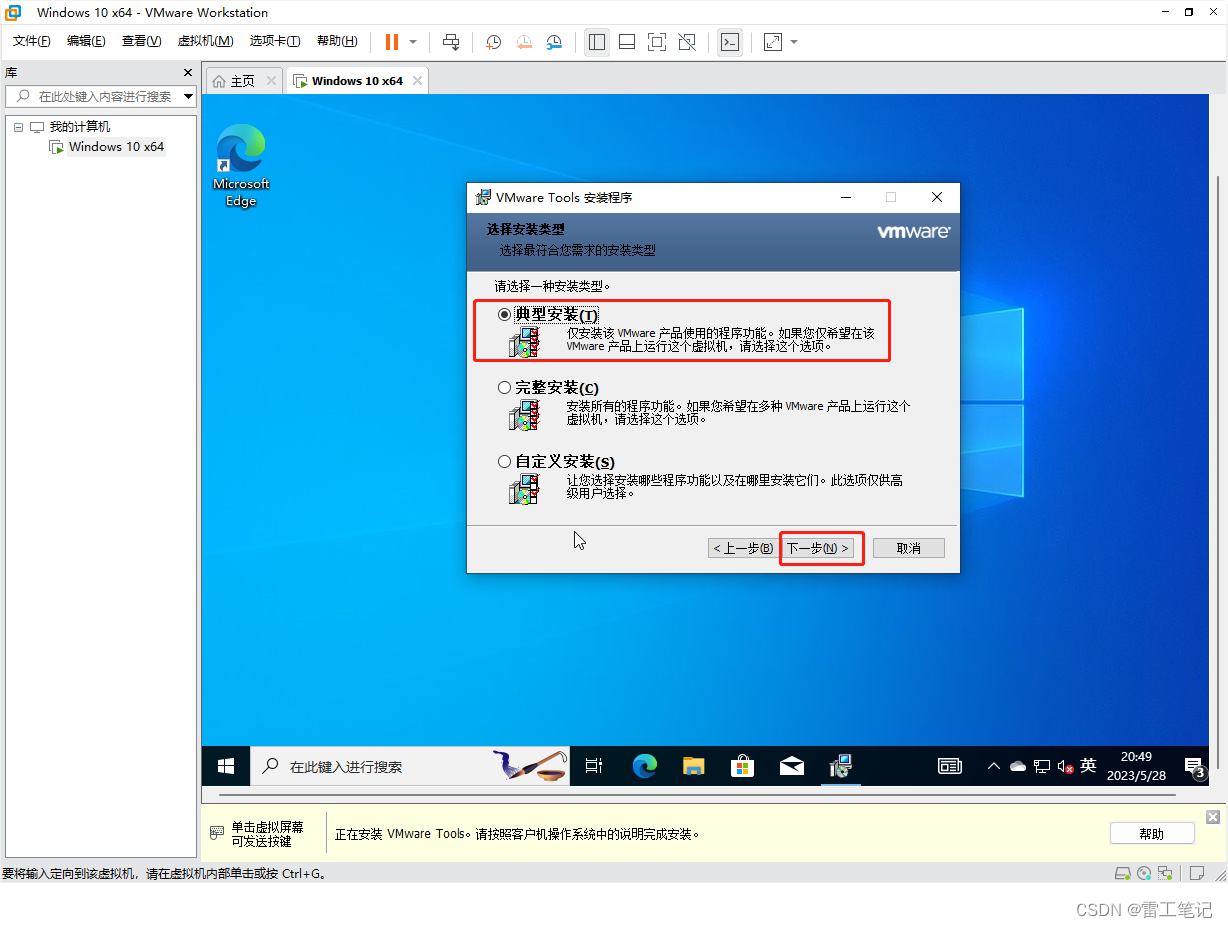Click the network tray icon

(1042, 766)
